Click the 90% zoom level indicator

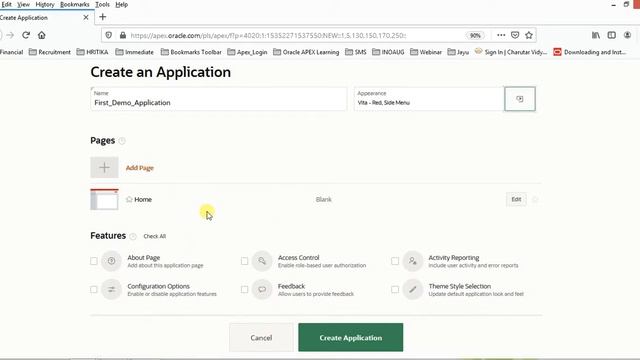(475, 36)
